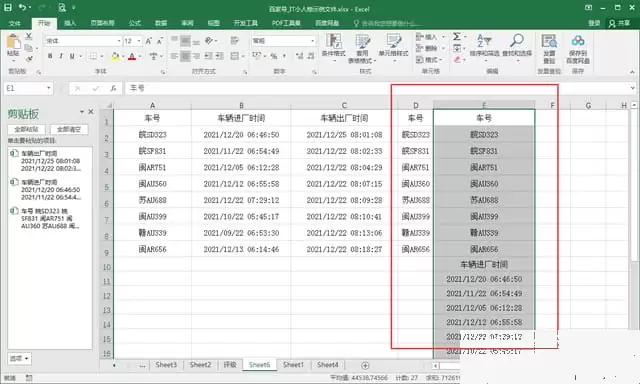
Task: Click the Wrap Text icon
Action: click(234, 40)
